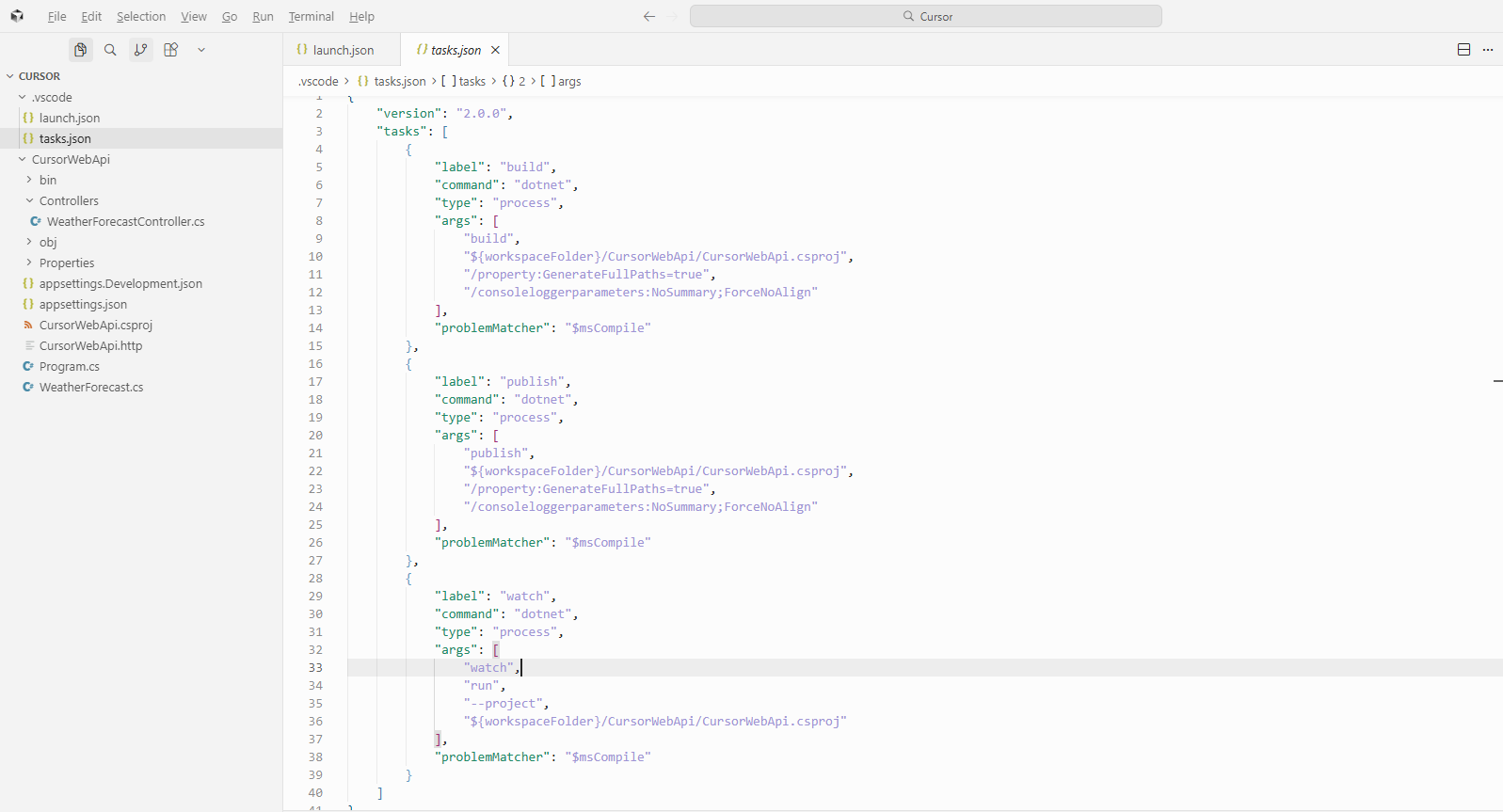This screenshot has width=1503, height=812.
Task: Click the args breadcrumb segment
Action: pos(561,81)
